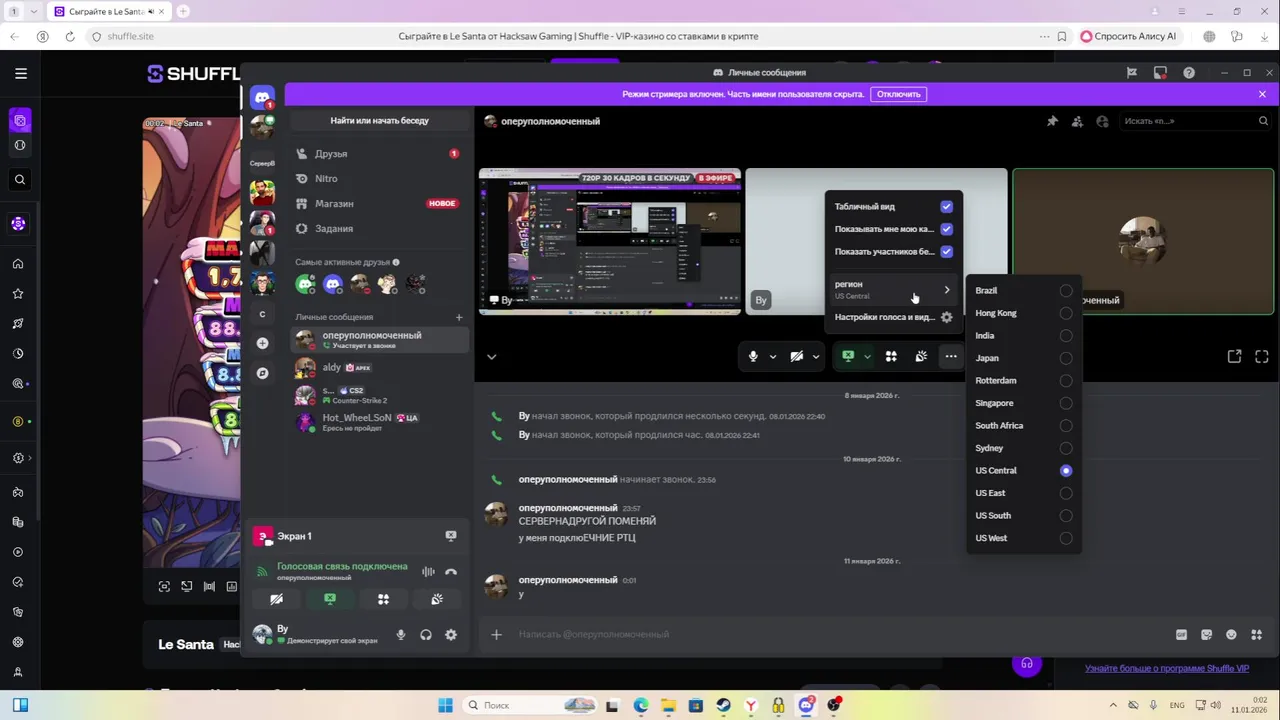The width and height of the screenshot is (1280, 720).
Task: Pop out the call window
Action: point(1234,356)
